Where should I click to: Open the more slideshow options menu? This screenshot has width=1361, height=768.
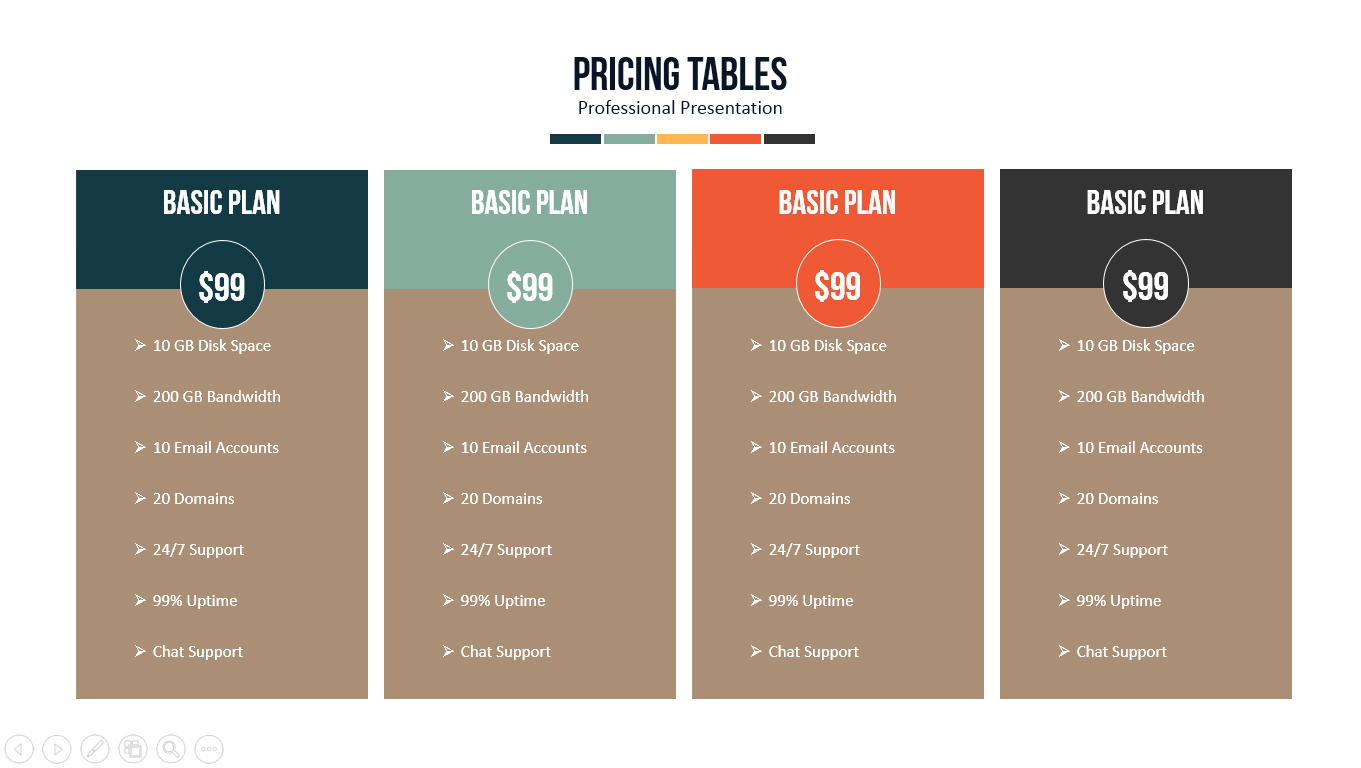209,748
